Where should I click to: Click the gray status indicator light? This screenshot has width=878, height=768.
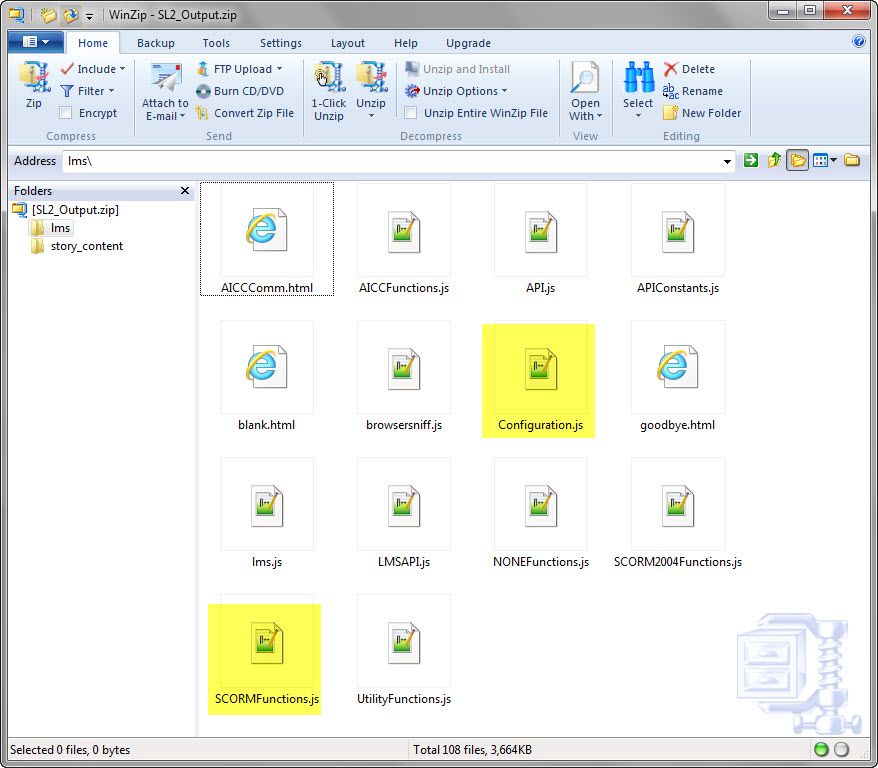click(x=842, y=749)
